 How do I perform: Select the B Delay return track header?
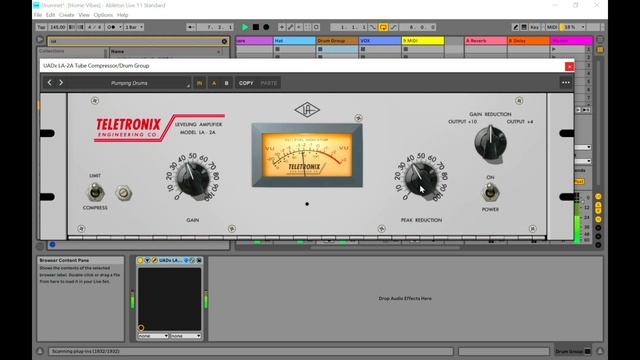(x=529, y=41)
